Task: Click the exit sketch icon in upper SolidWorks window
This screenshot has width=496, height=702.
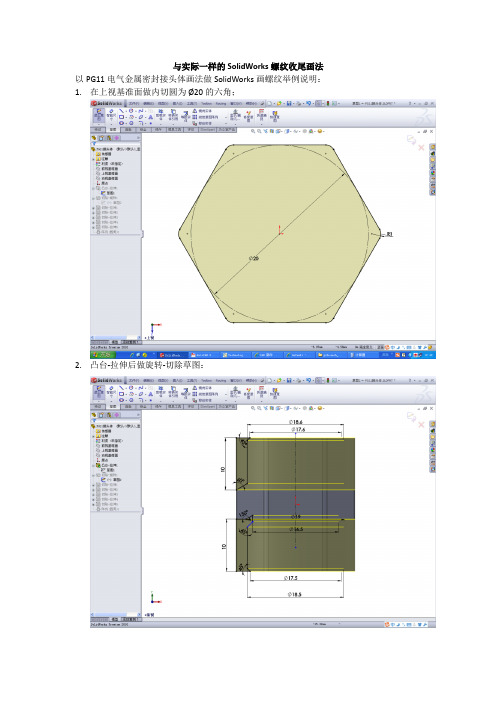Action: point(98,115)
